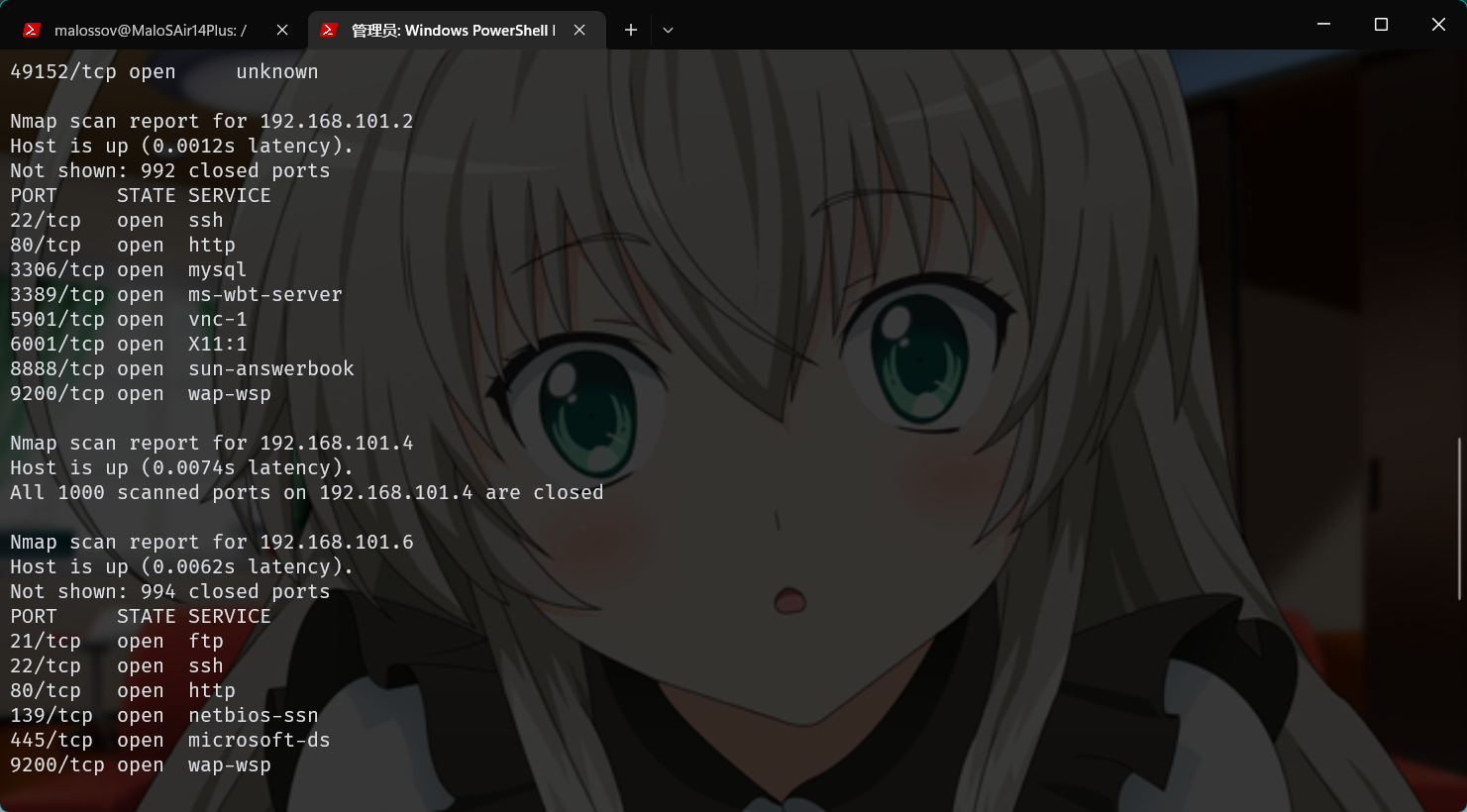Click 'Nmap scan report for 192.168.101.4'
The image size is (1467, 812).
(212, 443)
